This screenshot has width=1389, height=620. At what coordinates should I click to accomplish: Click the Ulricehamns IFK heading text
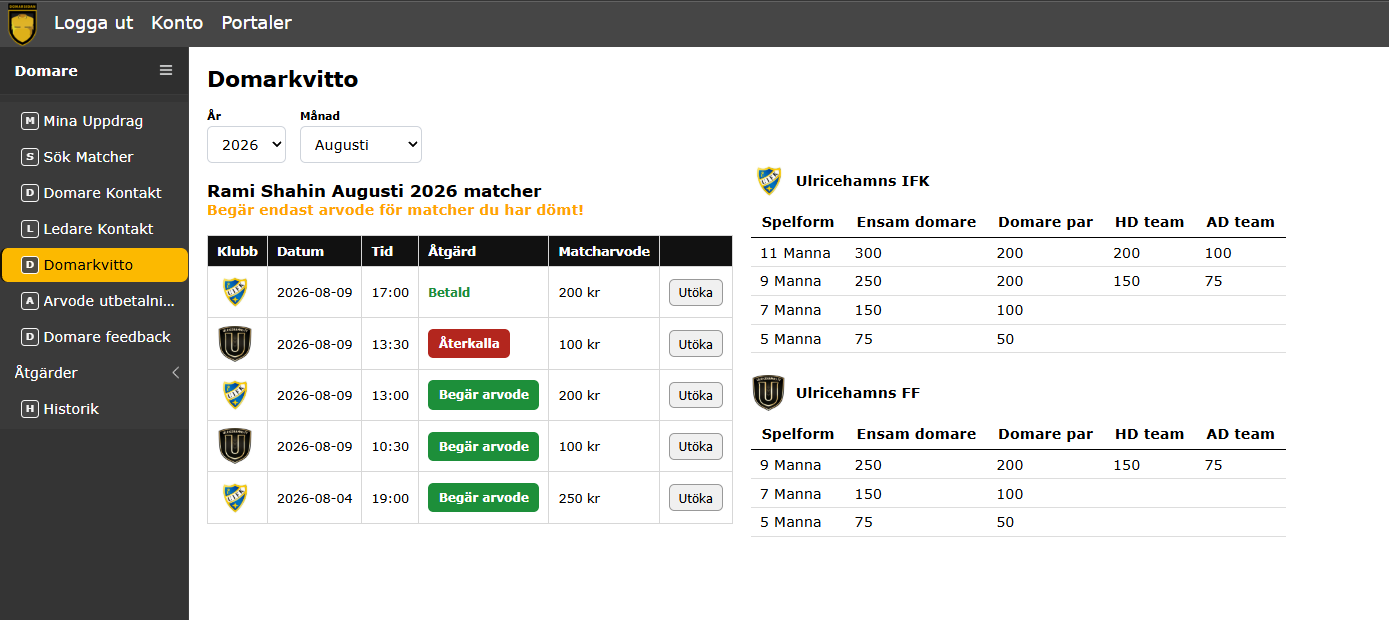pos(862,181)
